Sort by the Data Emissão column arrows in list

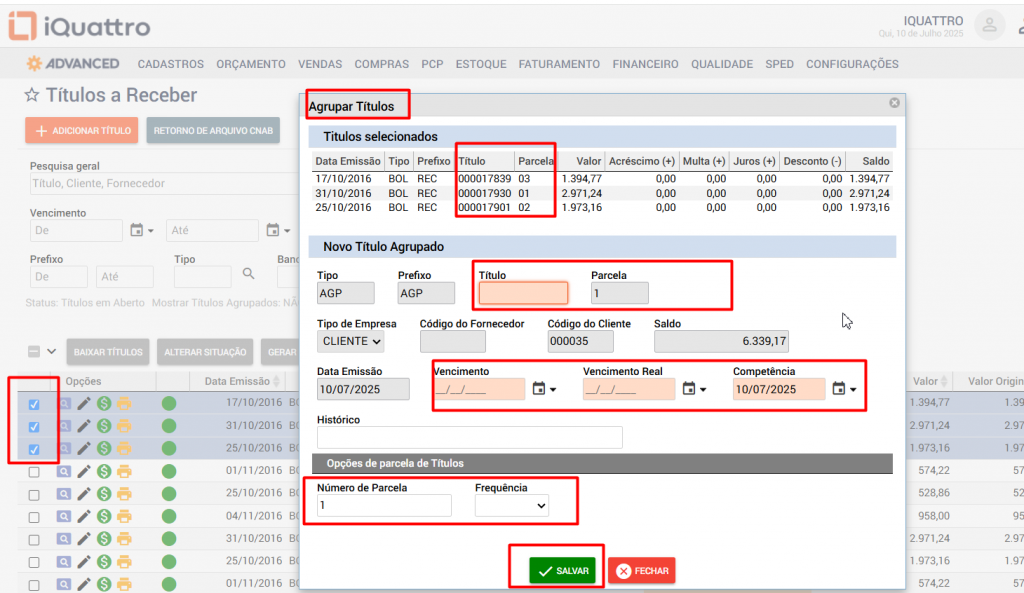[276, 381]
